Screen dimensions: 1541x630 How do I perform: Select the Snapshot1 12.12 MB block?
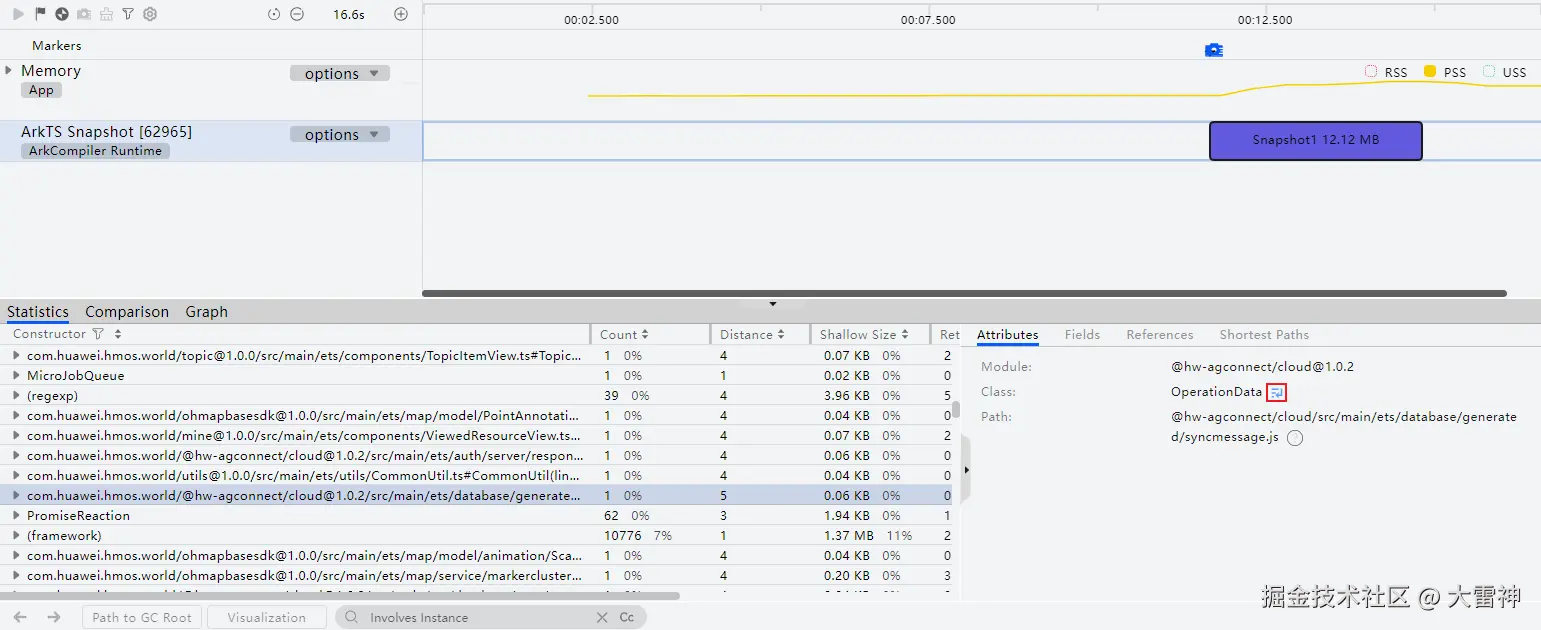[x=1316, y=140]
